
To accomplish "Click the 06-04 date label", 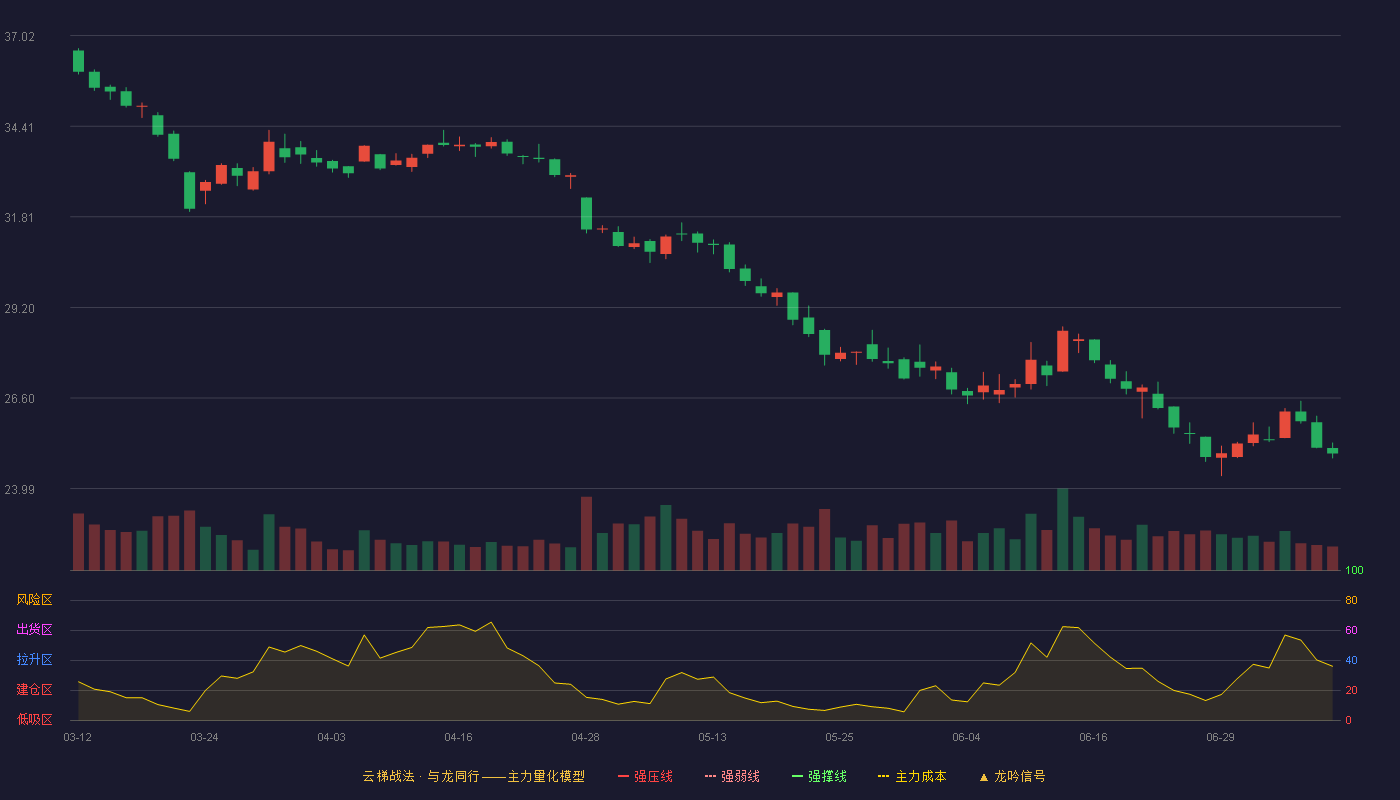I will (x=966, y=737).
